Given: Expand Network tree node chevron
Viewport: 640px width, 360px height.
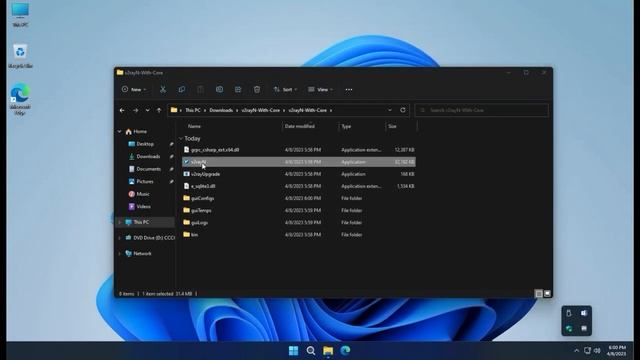Looking at the screenshot, I should [120, 253].
